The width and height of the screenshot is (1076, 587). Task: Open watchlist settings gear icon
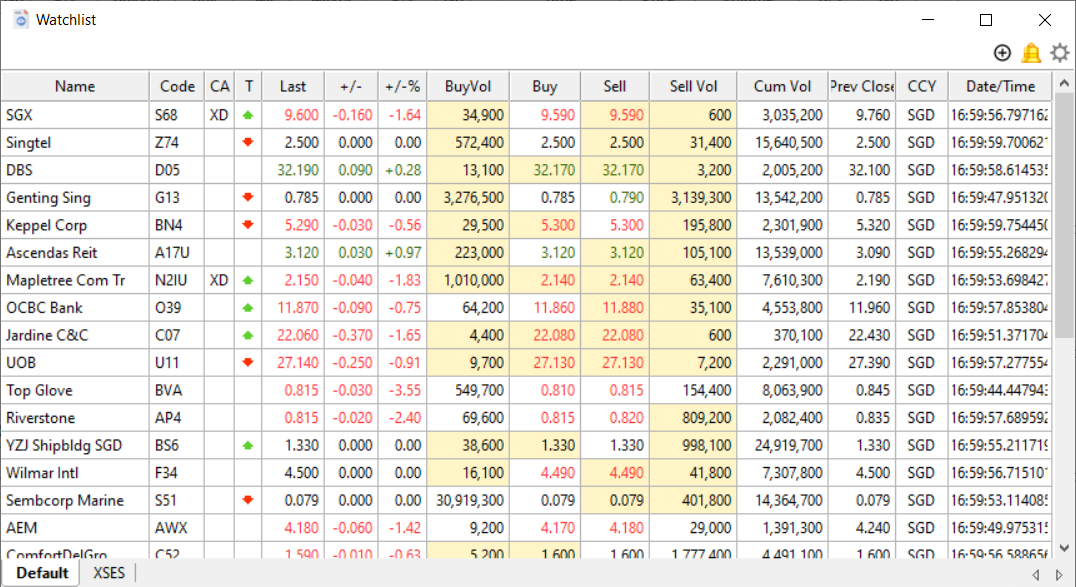(x=1059, y=53)
